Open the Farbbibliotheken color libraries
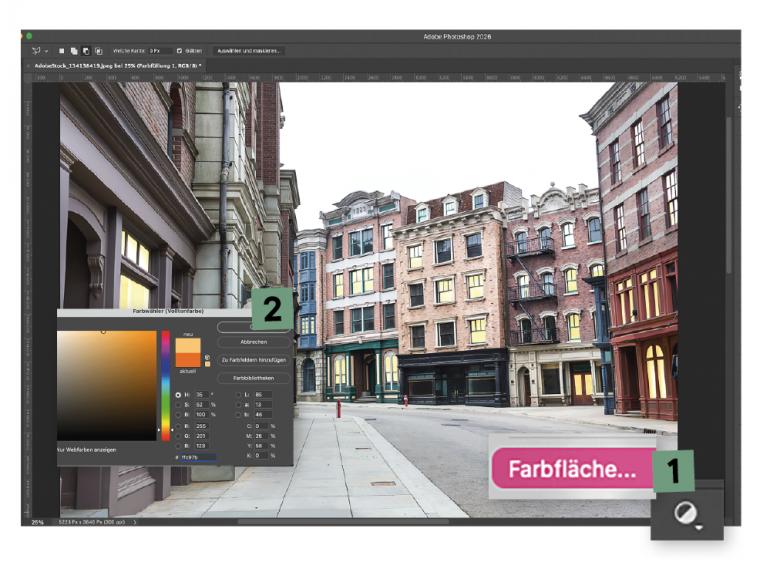Image resolution: width=770 pixels, height=569 pixels. click(x=253, y=378)
